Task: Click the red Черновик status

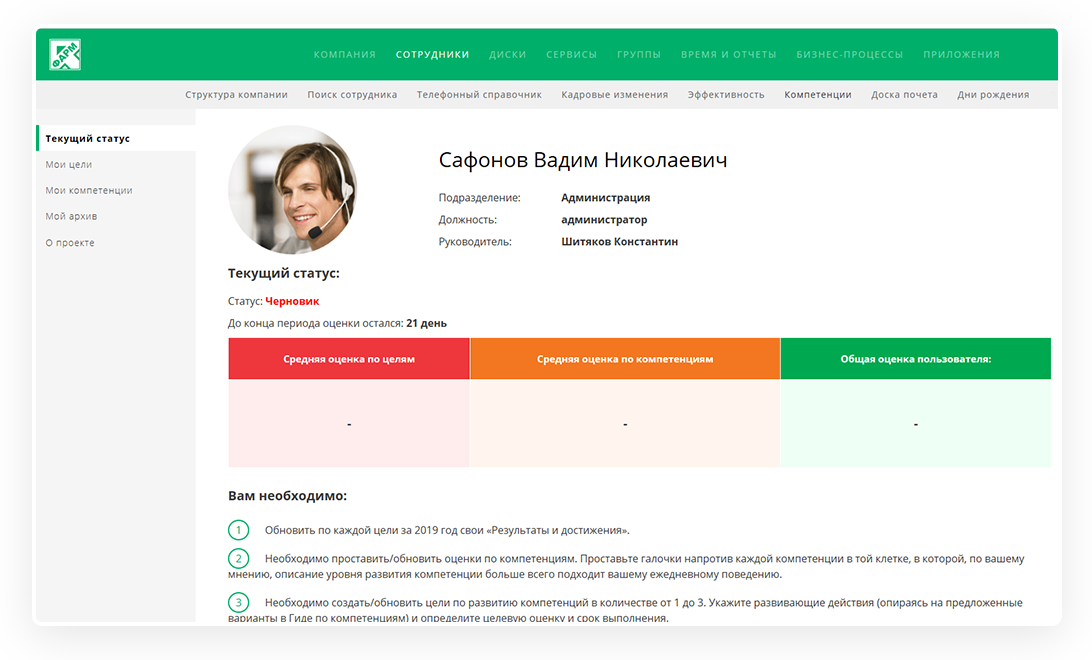Action: click(292, 301)
